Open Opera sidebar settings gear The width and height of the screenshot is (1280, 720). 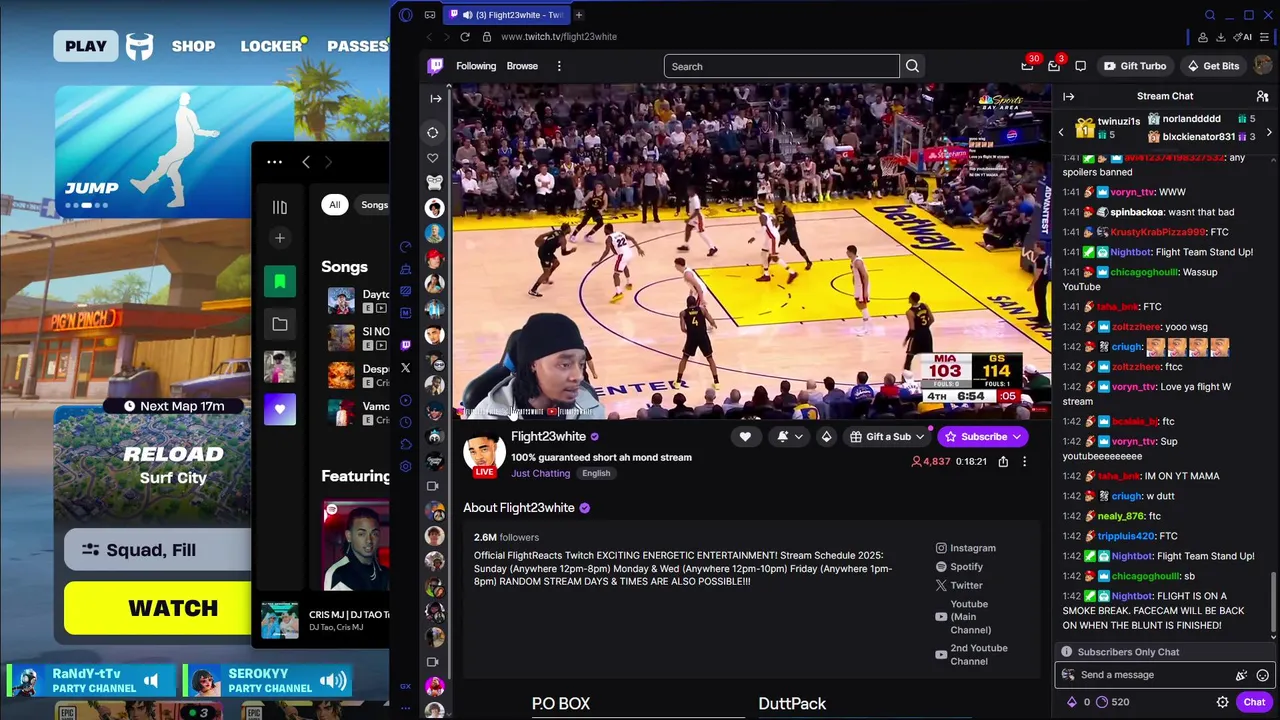click(x=405, y=466)
